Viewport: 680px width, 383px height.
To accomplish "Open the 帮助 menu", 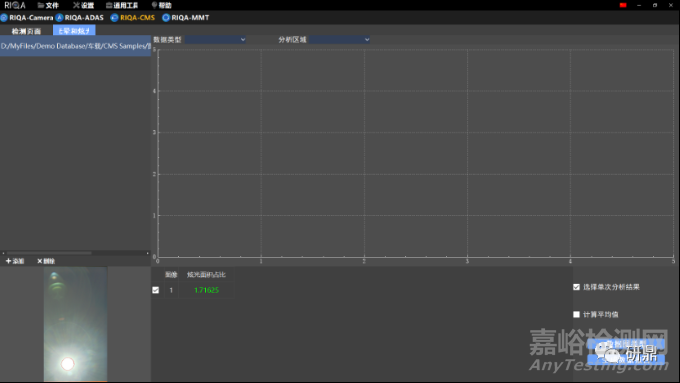I will click(x=161, y=5).
